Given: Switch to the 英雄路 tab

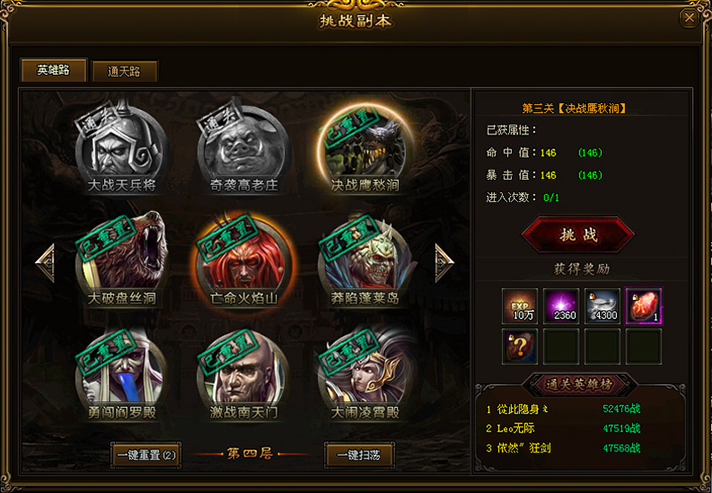Looking at the screenshot, I should 54,70.
